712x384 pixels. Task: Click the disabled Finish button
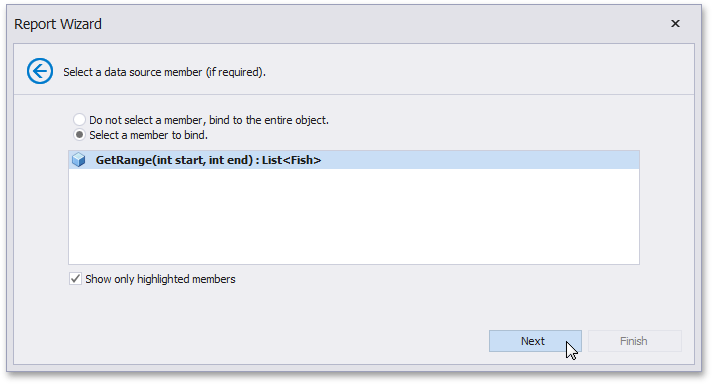point(635,341)
